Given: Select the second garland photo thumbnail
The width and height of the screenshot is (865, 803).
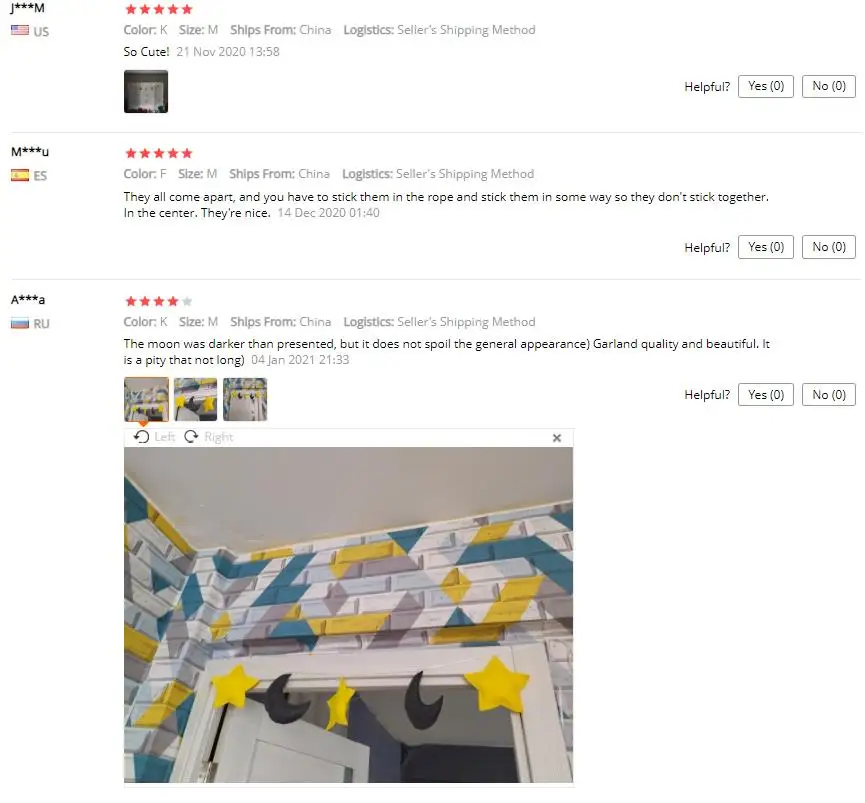Looking at the screenshot, I should coord(195,399).
